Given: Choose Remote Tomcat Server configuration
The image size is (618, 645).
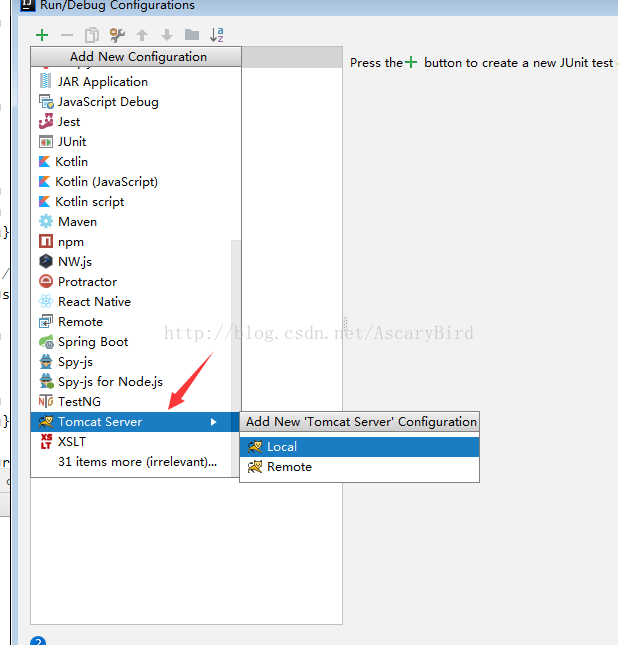Looking at the screenshot, I should pyautogui.click(x=360, y=467).
